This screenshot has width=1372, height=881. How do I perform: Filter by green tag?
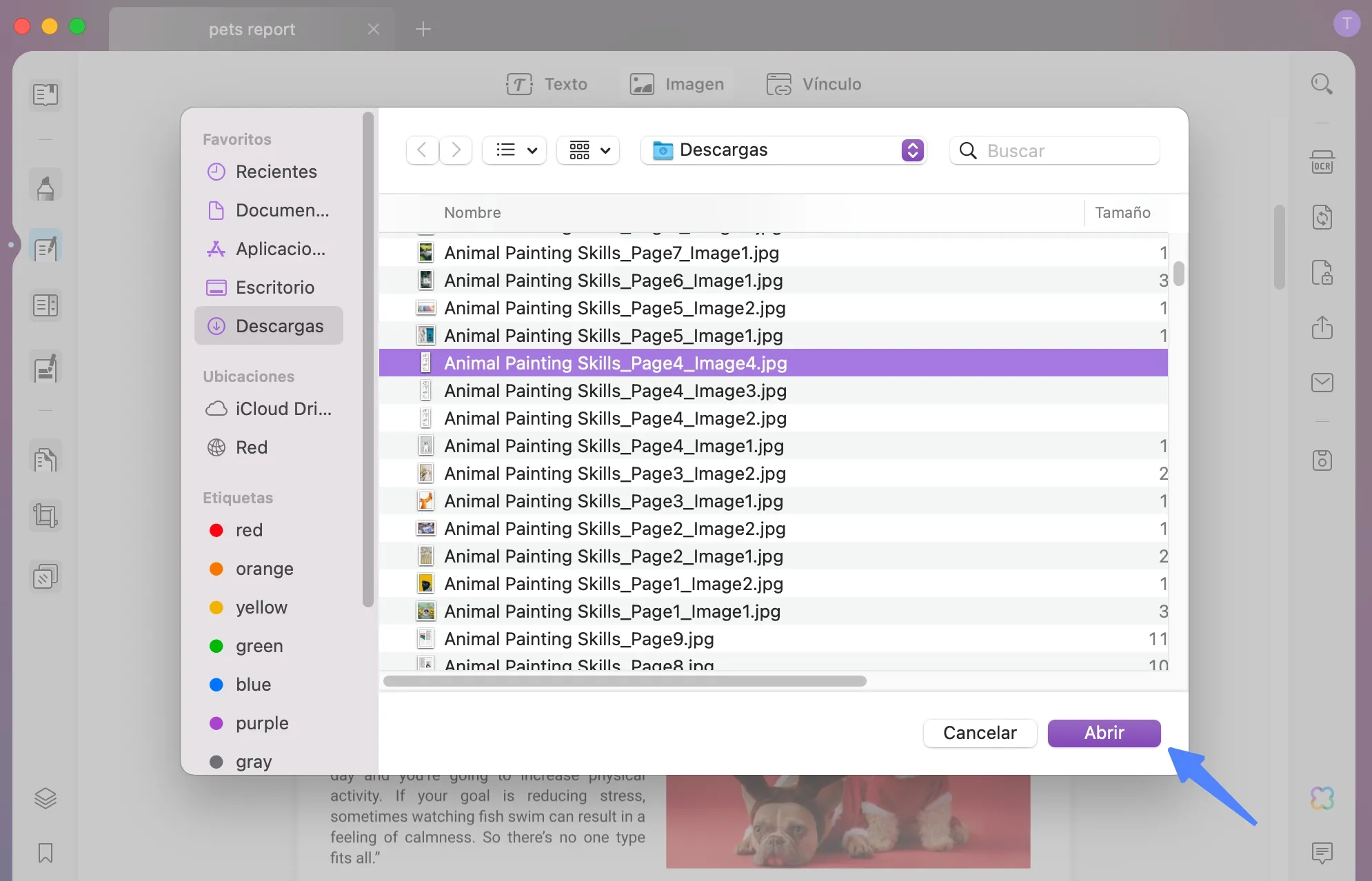tap(269, 646)
